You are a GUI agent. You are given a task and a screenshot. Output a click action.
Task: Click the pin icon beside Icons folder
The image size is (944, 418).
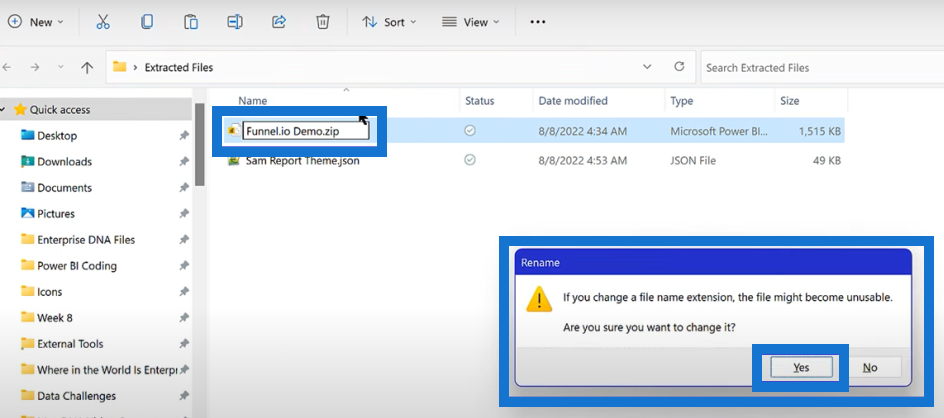coord(184,292)
